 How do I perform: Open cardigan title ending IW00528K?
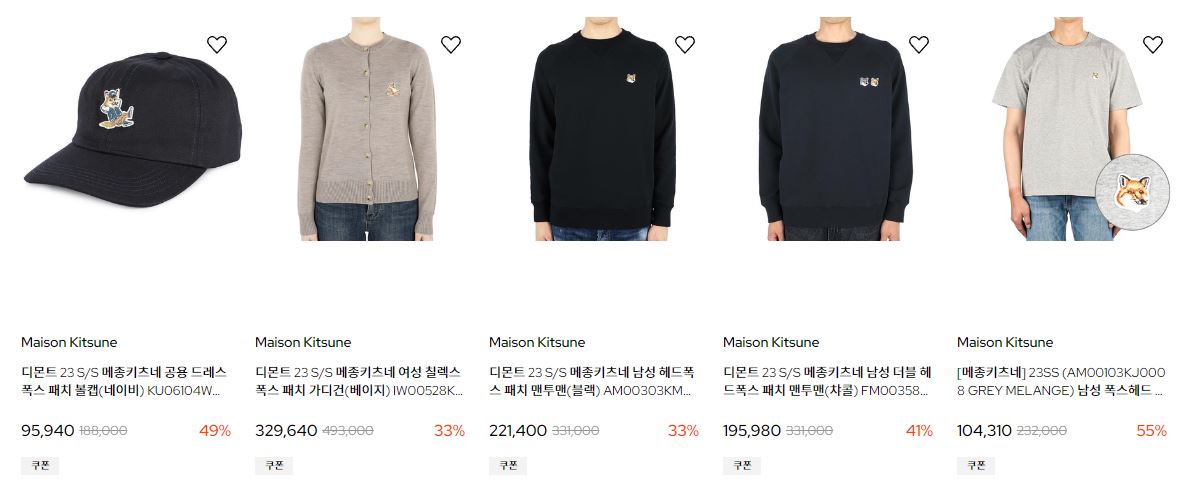pos(359,382)
